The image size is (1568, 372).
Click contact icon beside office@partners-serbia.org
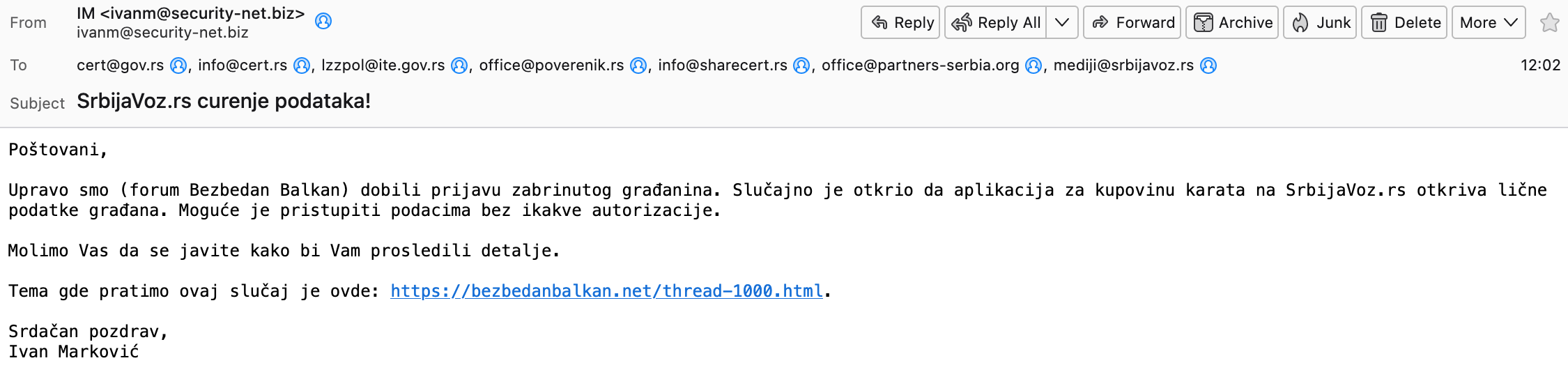(x=1033, y=65)
